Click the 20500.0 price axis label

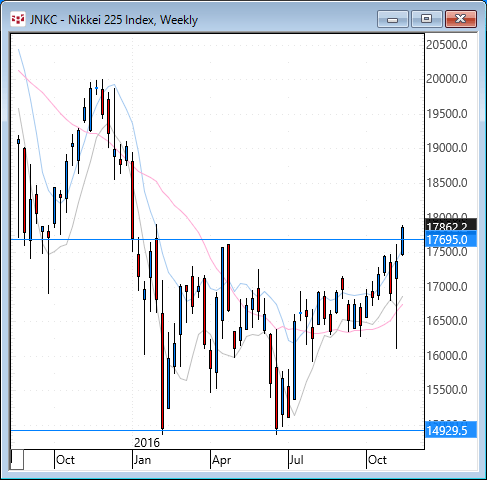pos(447,45)
